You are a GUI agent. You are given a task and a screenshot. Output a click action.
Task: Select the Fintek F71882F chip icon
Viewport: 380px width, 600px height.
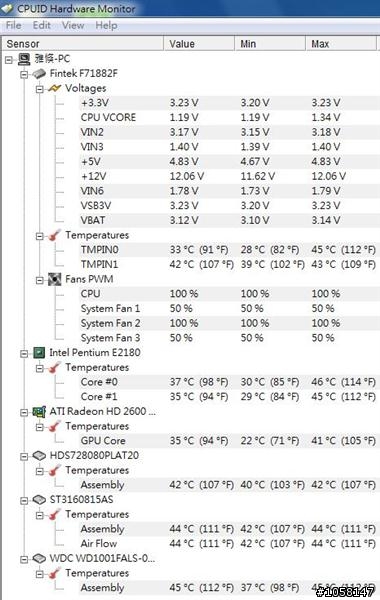click(39, 73)
